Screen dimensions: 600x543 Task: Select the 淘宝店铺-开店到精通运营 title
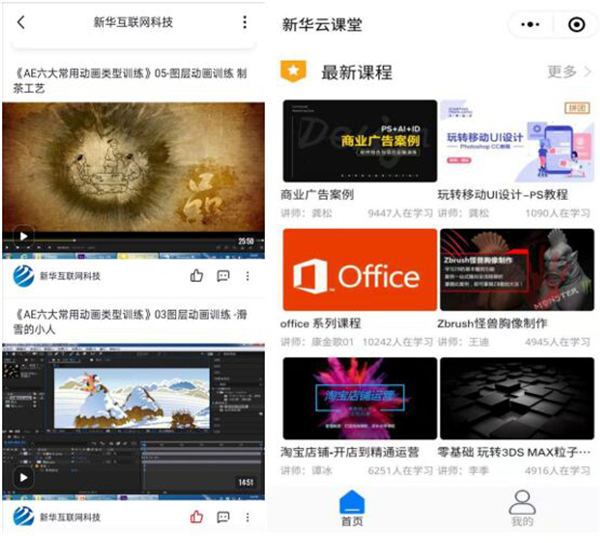tap(350, 452)
